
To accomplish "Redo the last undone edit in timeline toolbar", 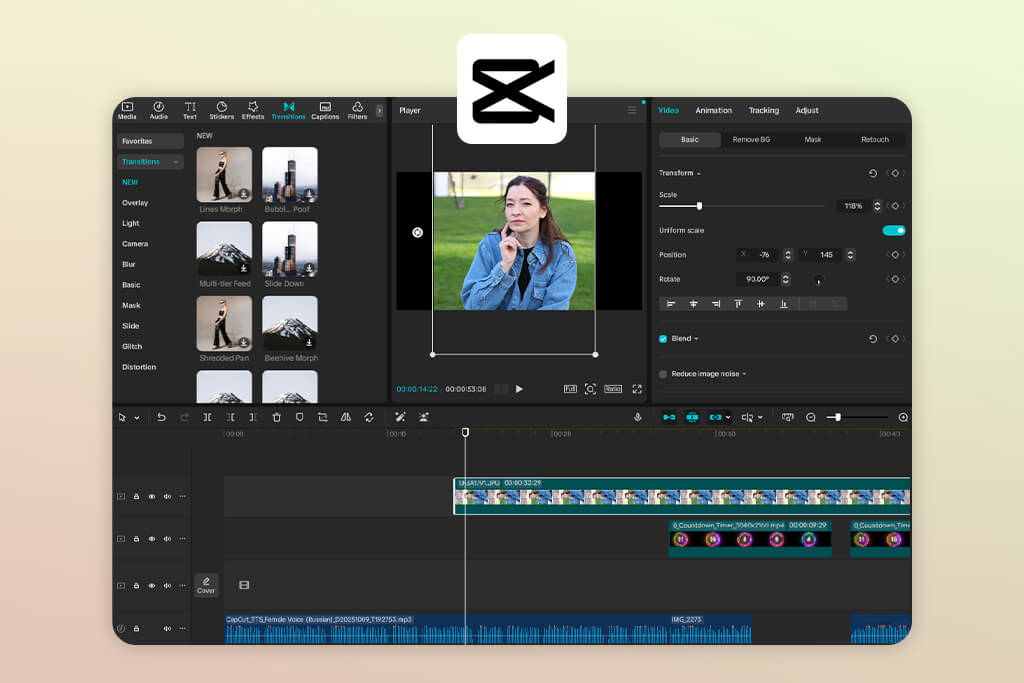I will [x=184, y=417].
